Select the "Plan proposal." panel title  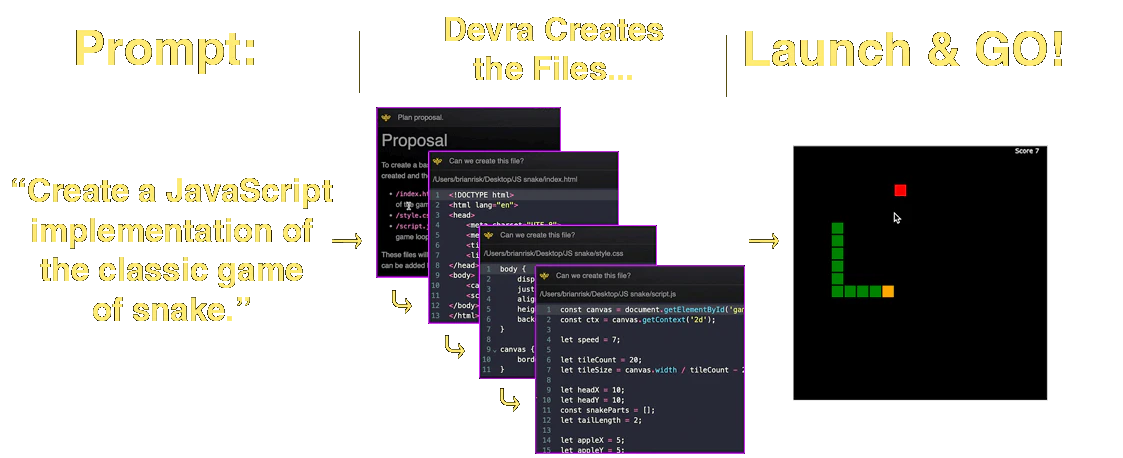pyautogui.click(x=420, y=117)
